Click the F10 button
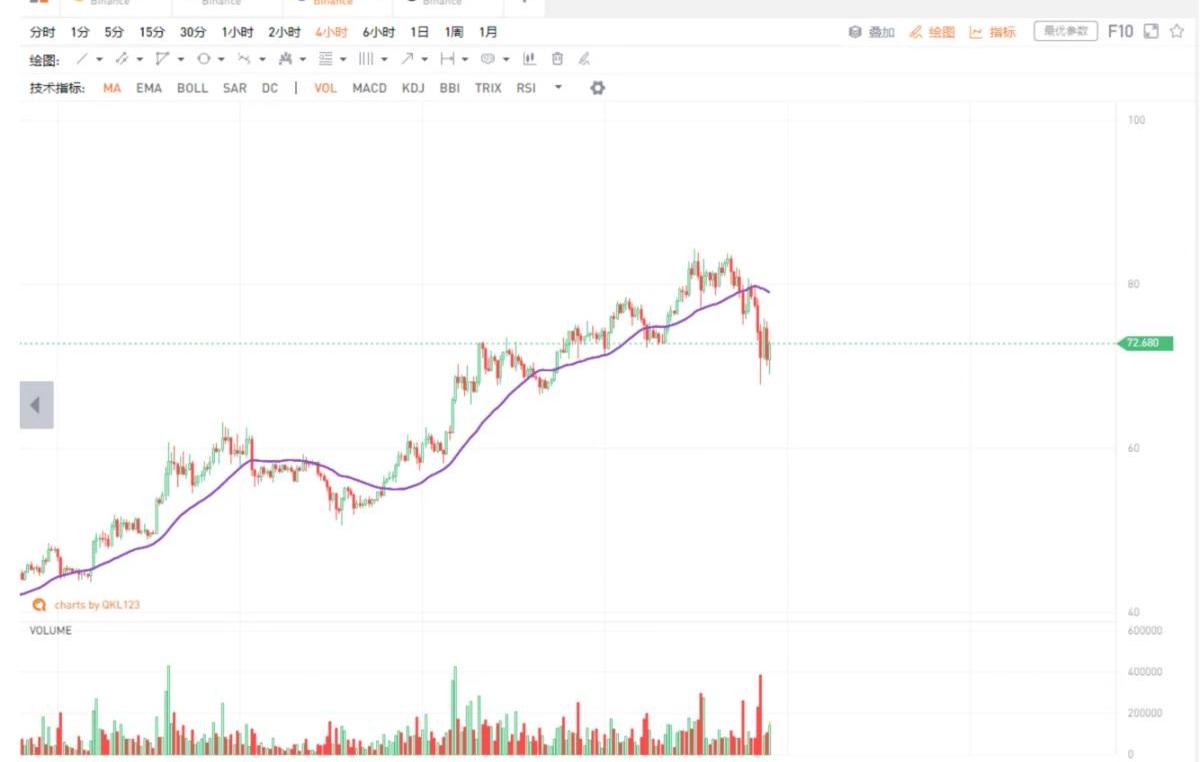 tap(1120, 32)
